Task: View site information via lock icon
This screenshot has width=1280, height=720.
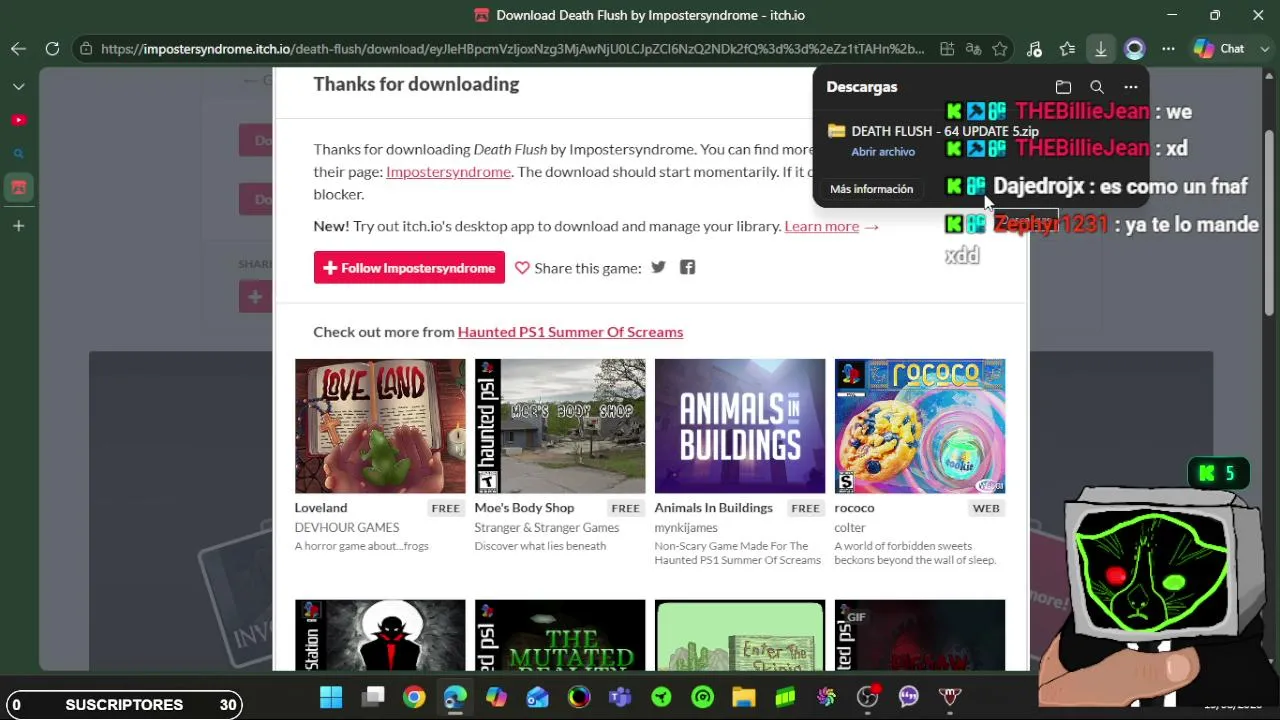Action: coord(87,48)
